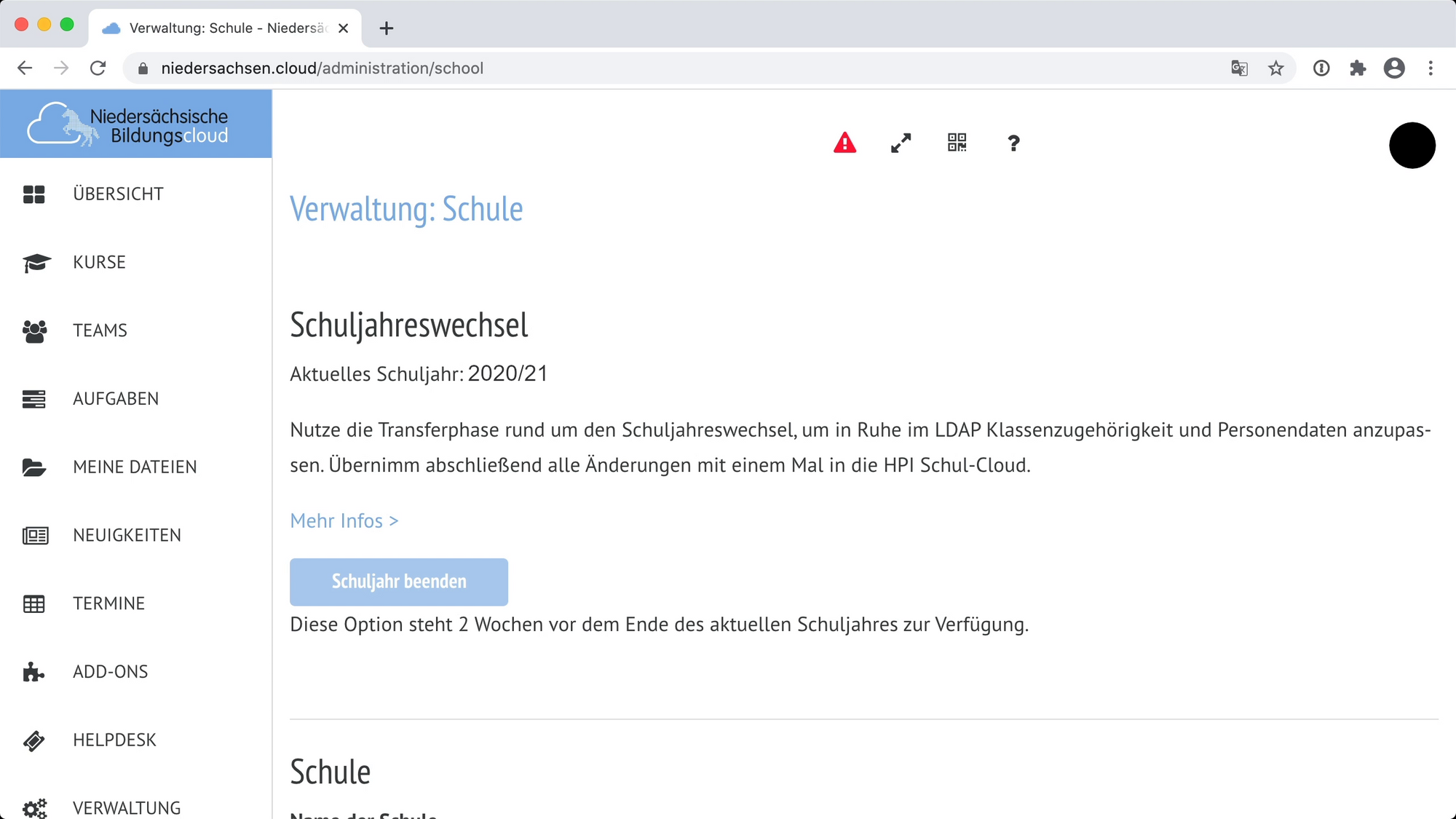
Task: Click the red warning triangle alert icon
Action: (x=844, y=143)
